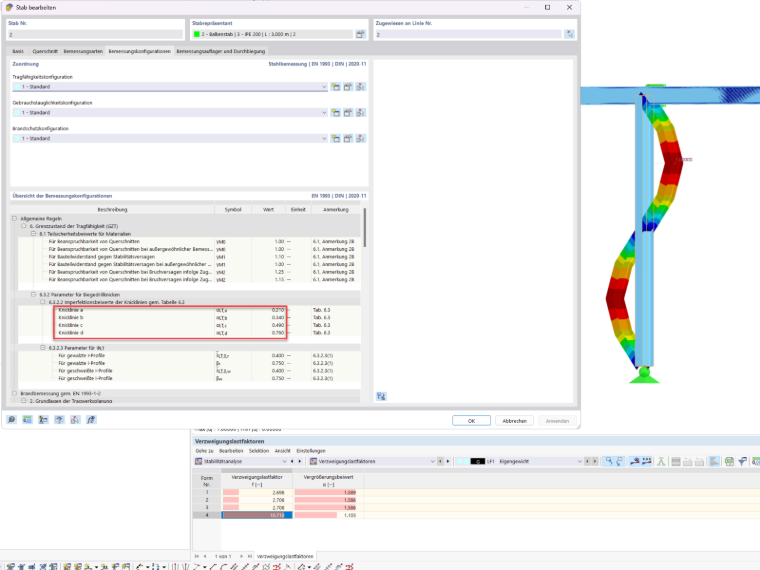760x570 pixels.
Task: Click the configuration overview vertical scrollbar
Action: pos(364,228)
